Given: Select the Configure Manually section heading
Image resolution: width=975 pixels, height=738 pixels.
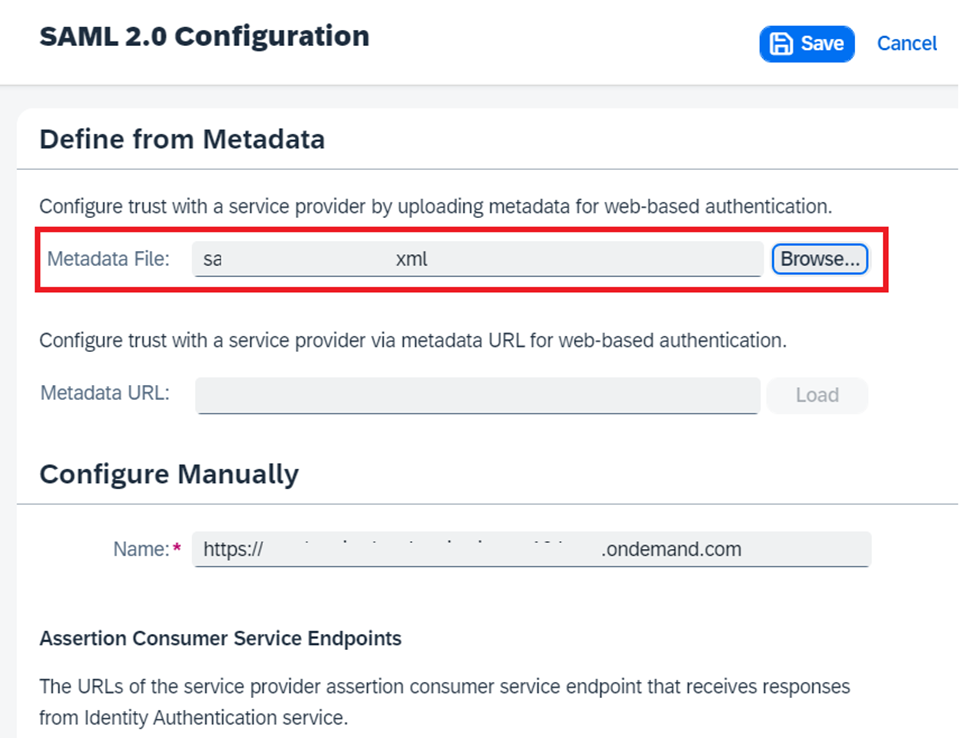Looking at the screenshot, I should [x=169, y=474].
